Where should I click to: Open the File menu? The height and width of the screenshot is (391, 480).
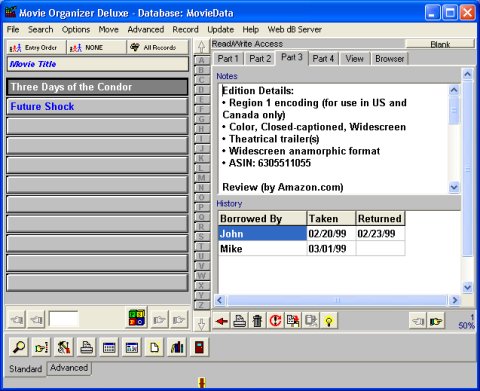(13, 29)
